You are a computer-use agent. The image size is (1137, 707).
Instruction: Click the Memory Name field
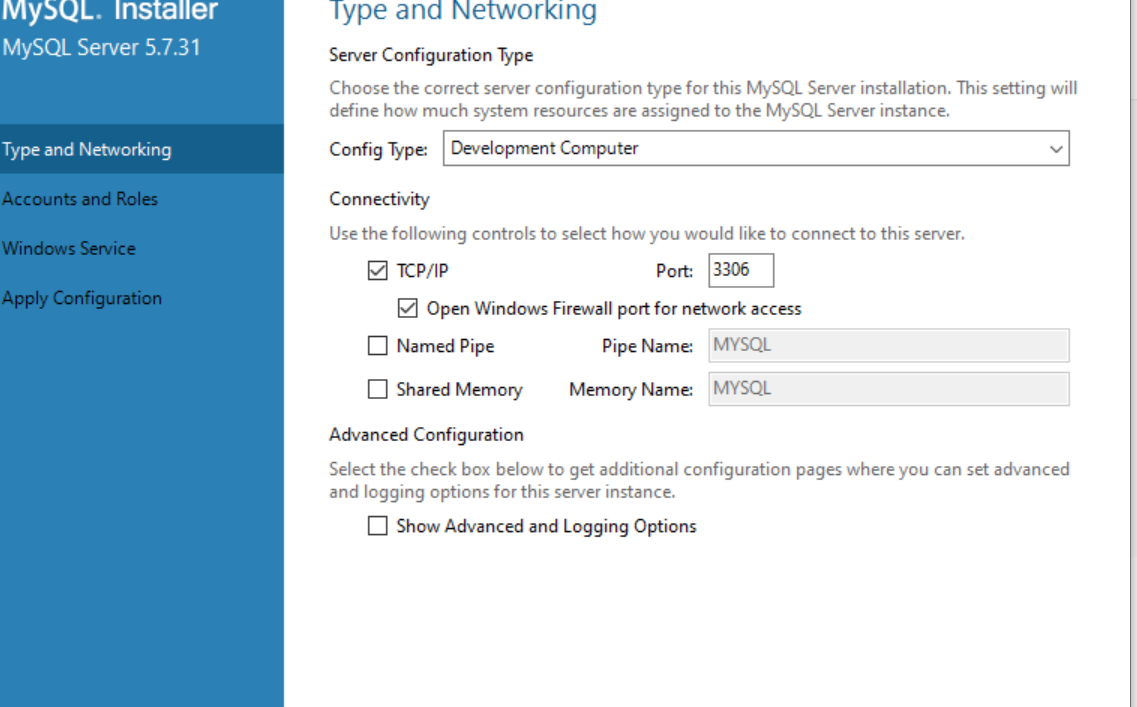(x=889, y=389)
